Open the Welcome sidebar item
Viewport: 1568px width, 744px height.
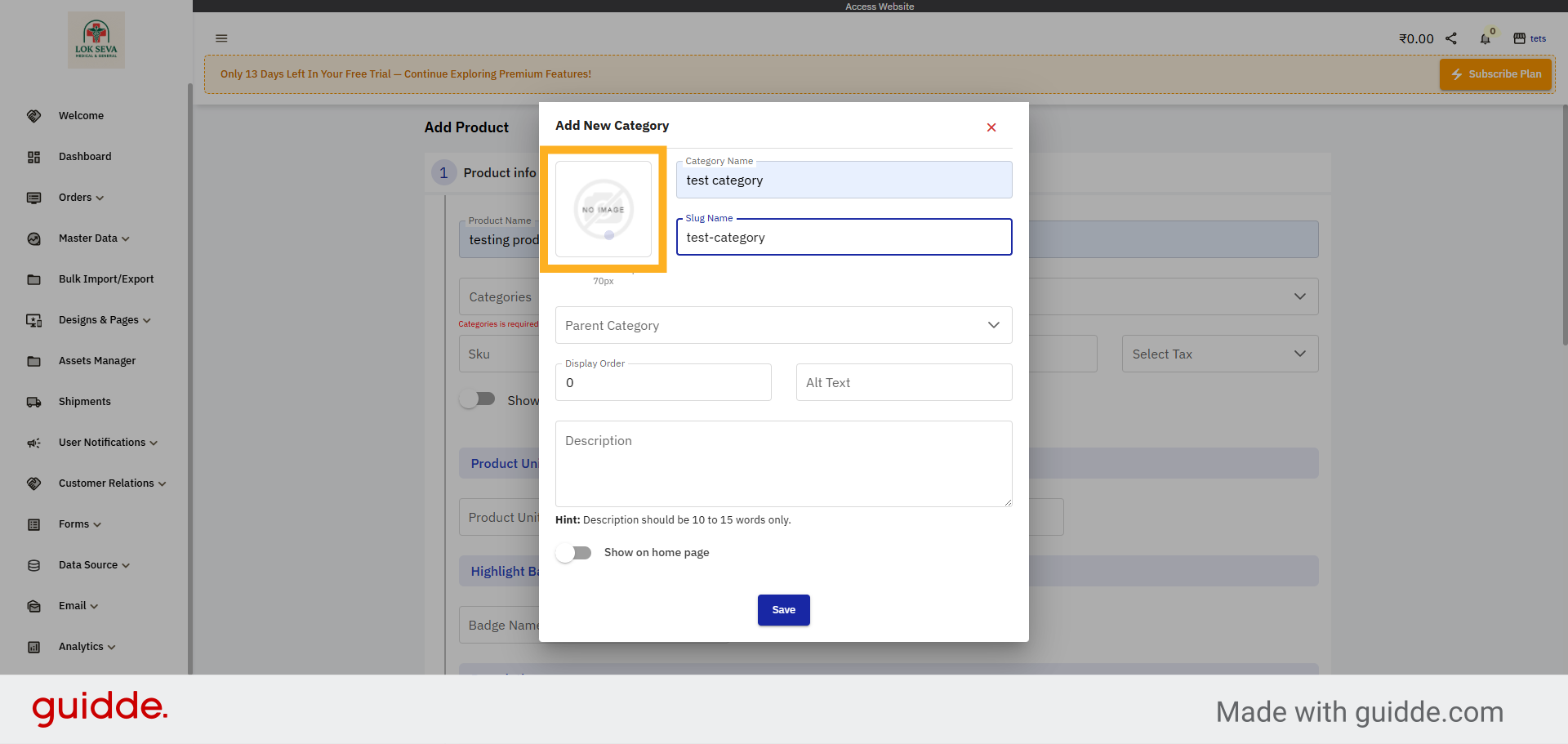pos(81,116)
